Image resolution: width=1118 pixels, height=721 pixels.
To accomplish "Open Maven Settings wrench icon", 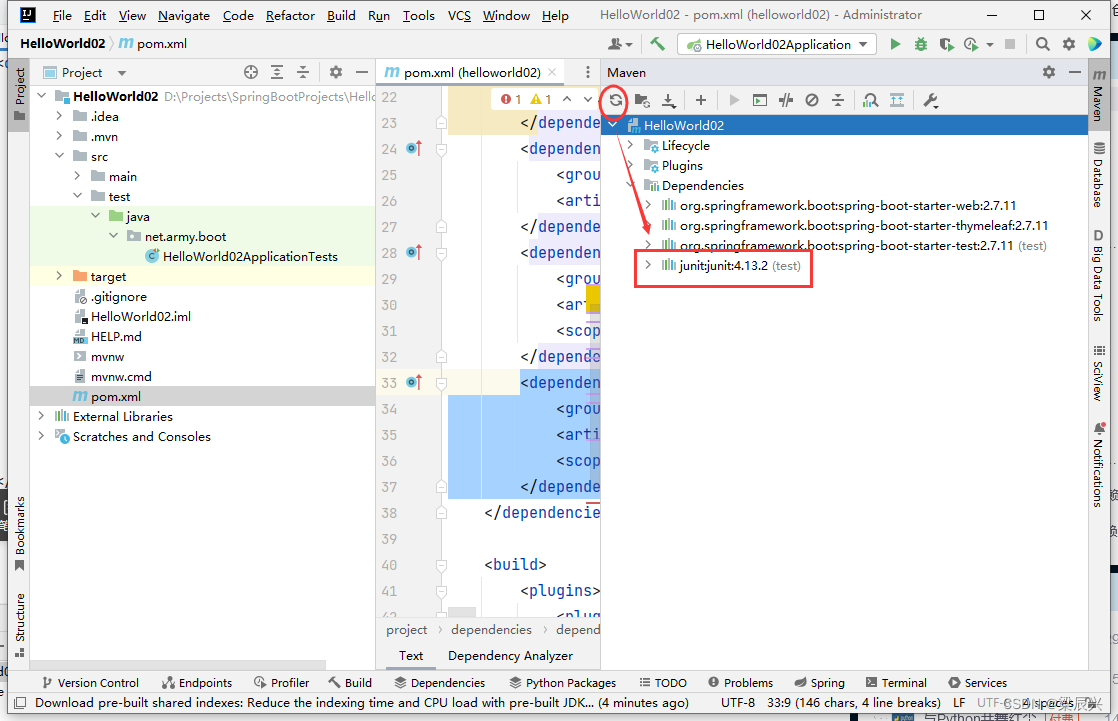I will point(930,101).
